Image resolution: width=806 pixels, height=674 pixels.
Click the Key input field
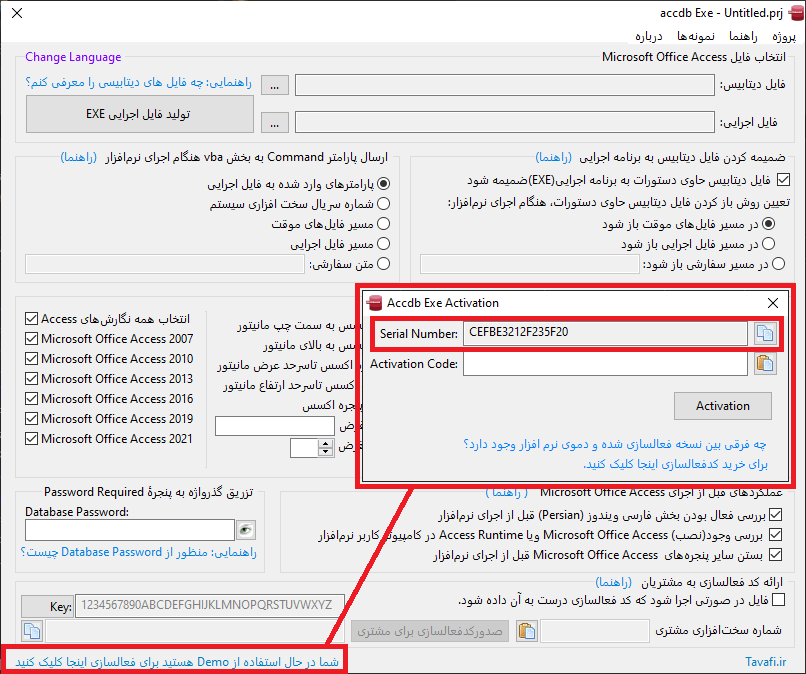[210, 606]
